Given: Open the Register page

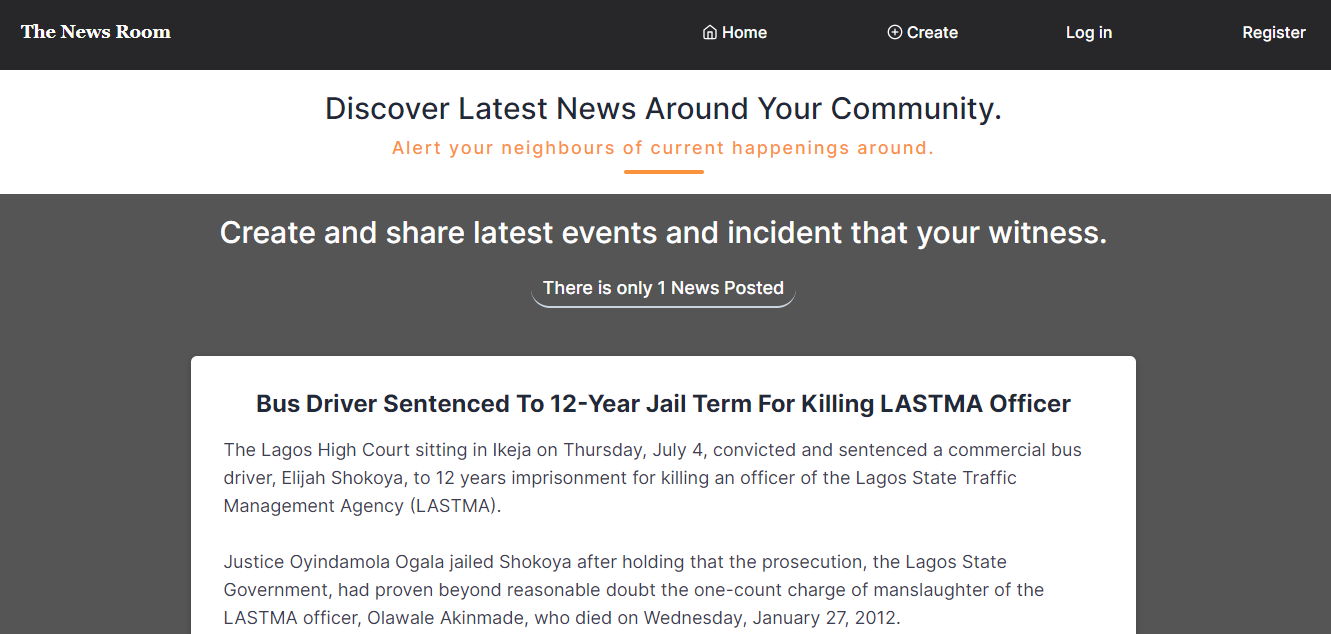Looking at the screenshot, I should pyautogui.click(x=1274, y=32).
